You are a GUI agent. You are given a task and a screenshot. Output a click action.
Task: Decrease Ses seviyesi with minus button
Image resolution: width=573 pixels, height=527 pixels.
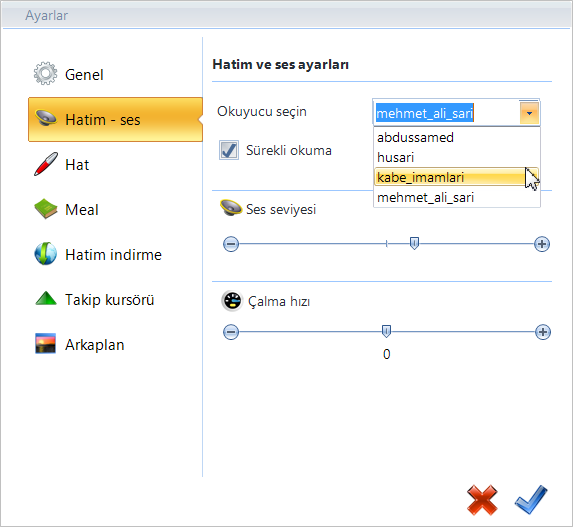(231, 244)
